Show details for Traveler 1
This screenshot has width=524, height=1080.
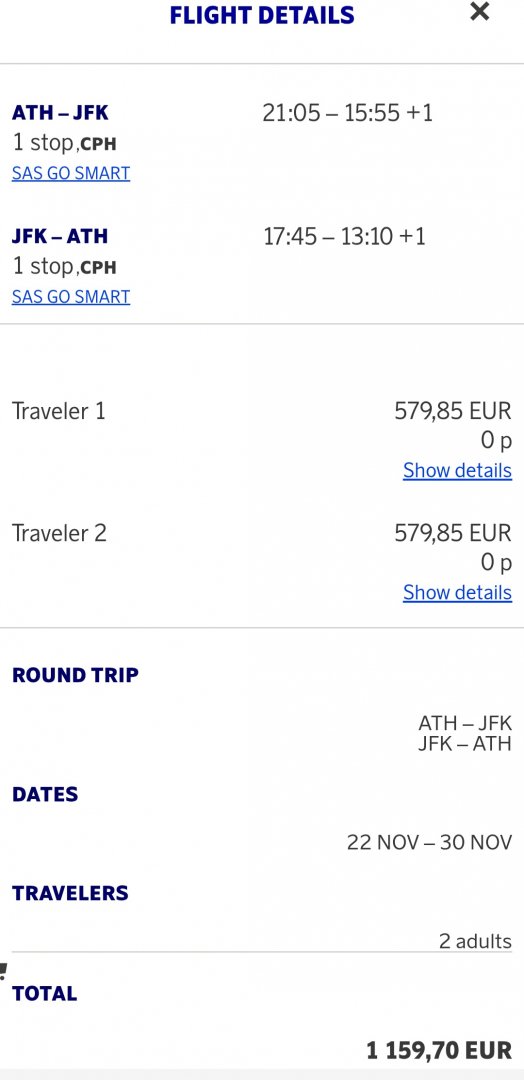click(457, 470)
